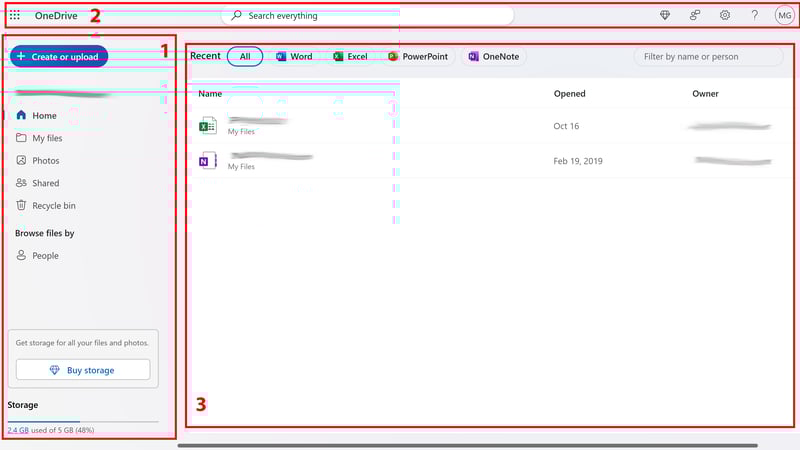The height and width of the screenshot is (450, 800).
Task: Filter recent files by Word
Action: [x=294, y=57]
